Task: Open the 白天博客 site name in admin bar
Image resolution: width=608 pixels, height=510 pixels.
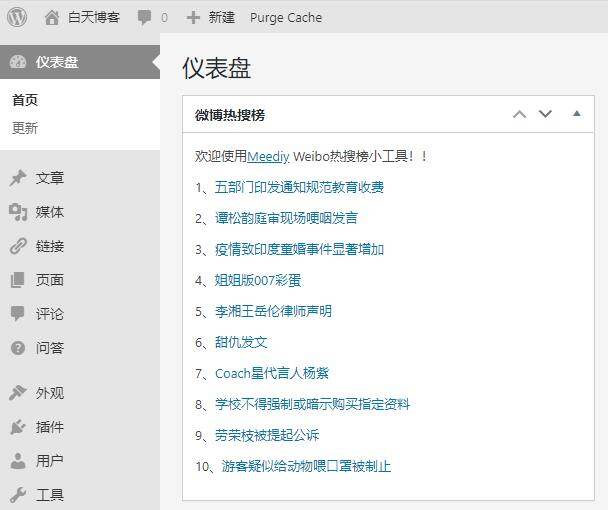Action: [94, 17]
